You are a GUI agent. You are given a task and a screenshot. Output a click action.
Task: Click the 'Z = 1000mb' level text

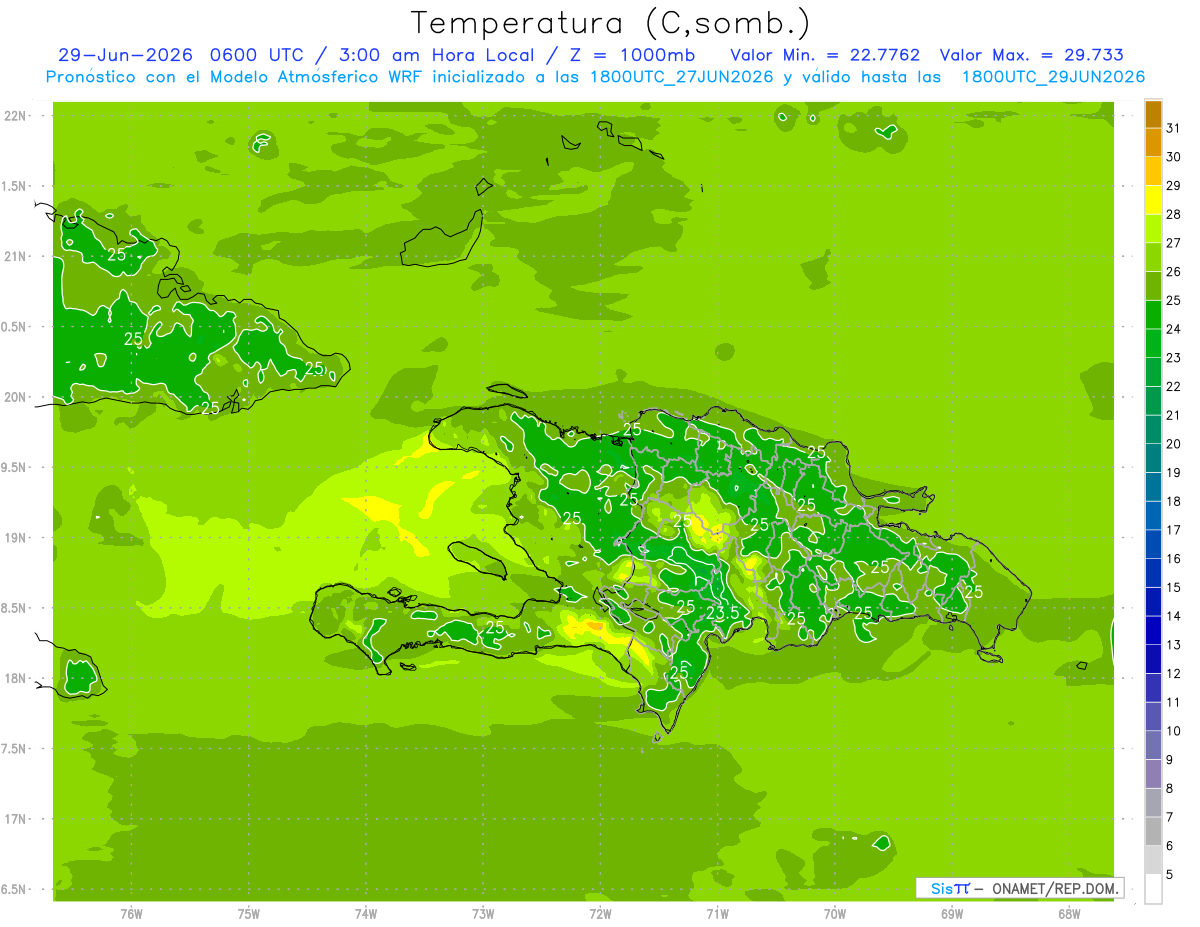tap(635, 55)
